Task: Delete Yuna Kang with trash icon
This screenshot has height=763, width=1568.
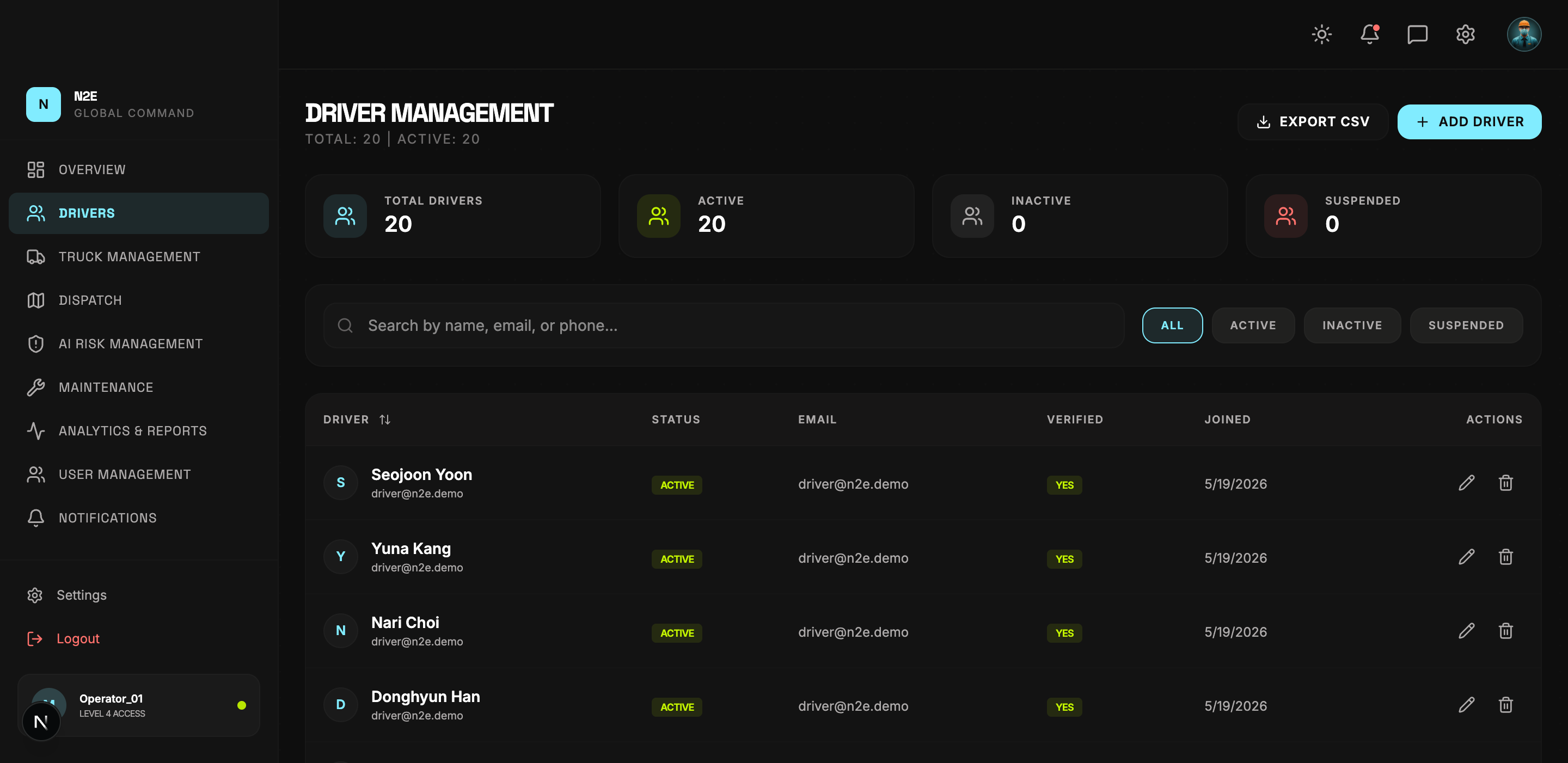Action: pos(1505,557)
